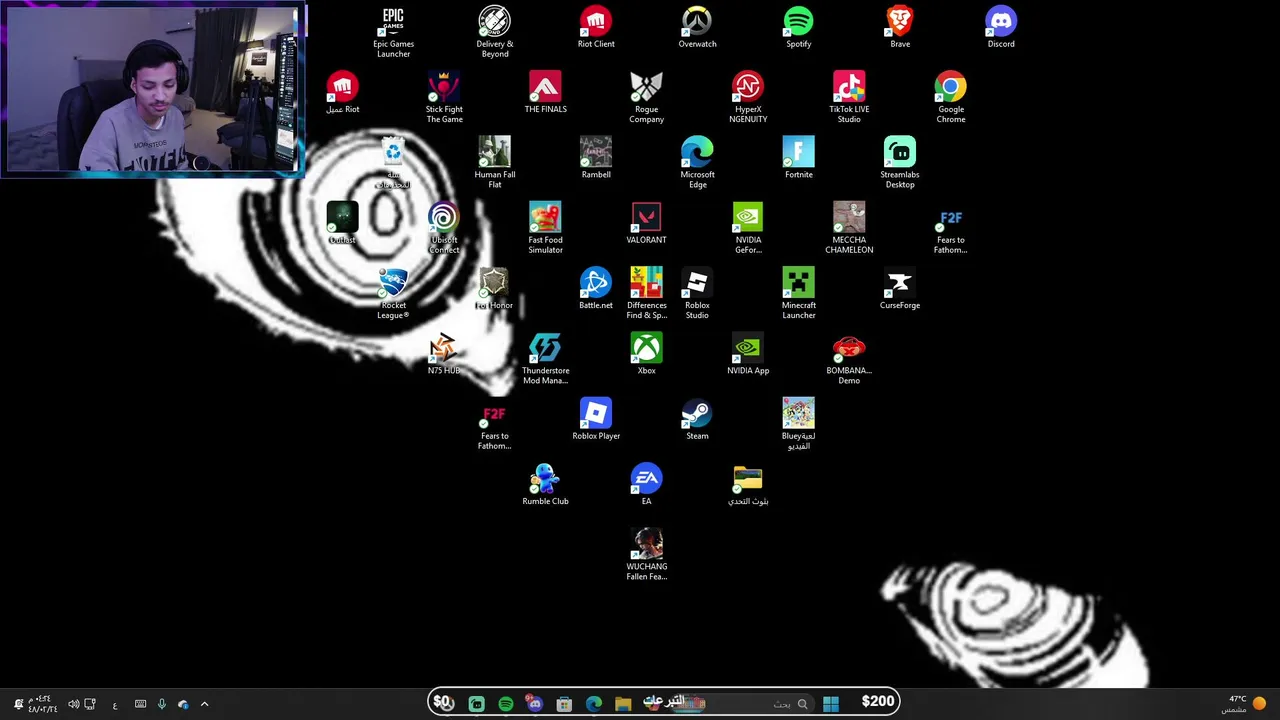1280x720 pixels.
Task: Switch to Discord in the taskbar
Action: click(535, 703)
